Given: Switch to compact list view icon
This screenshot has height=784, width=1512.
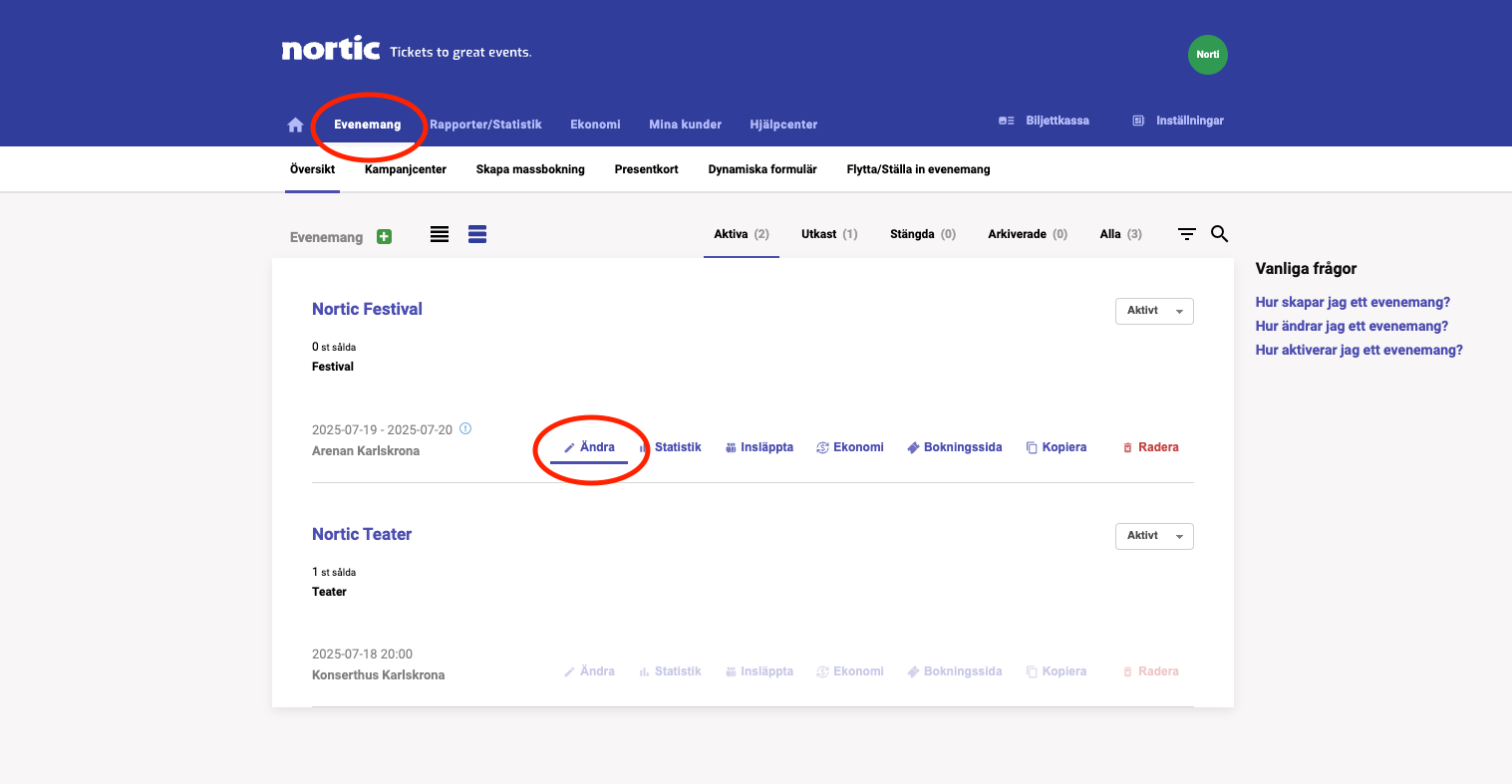Looking at the screenshot, I should point(440,234).
